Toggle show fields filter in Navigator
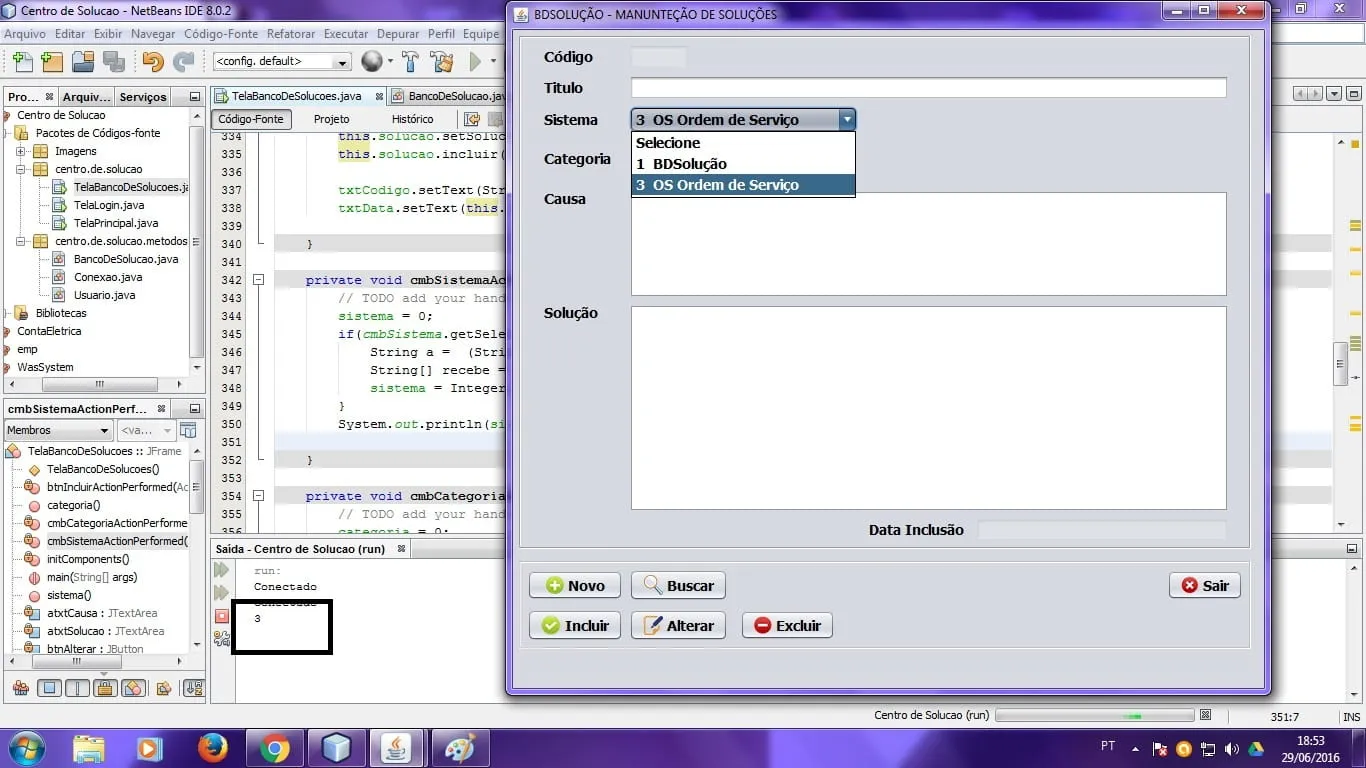The height and width of the screenshot is (768, 1366). pos(49,688)
